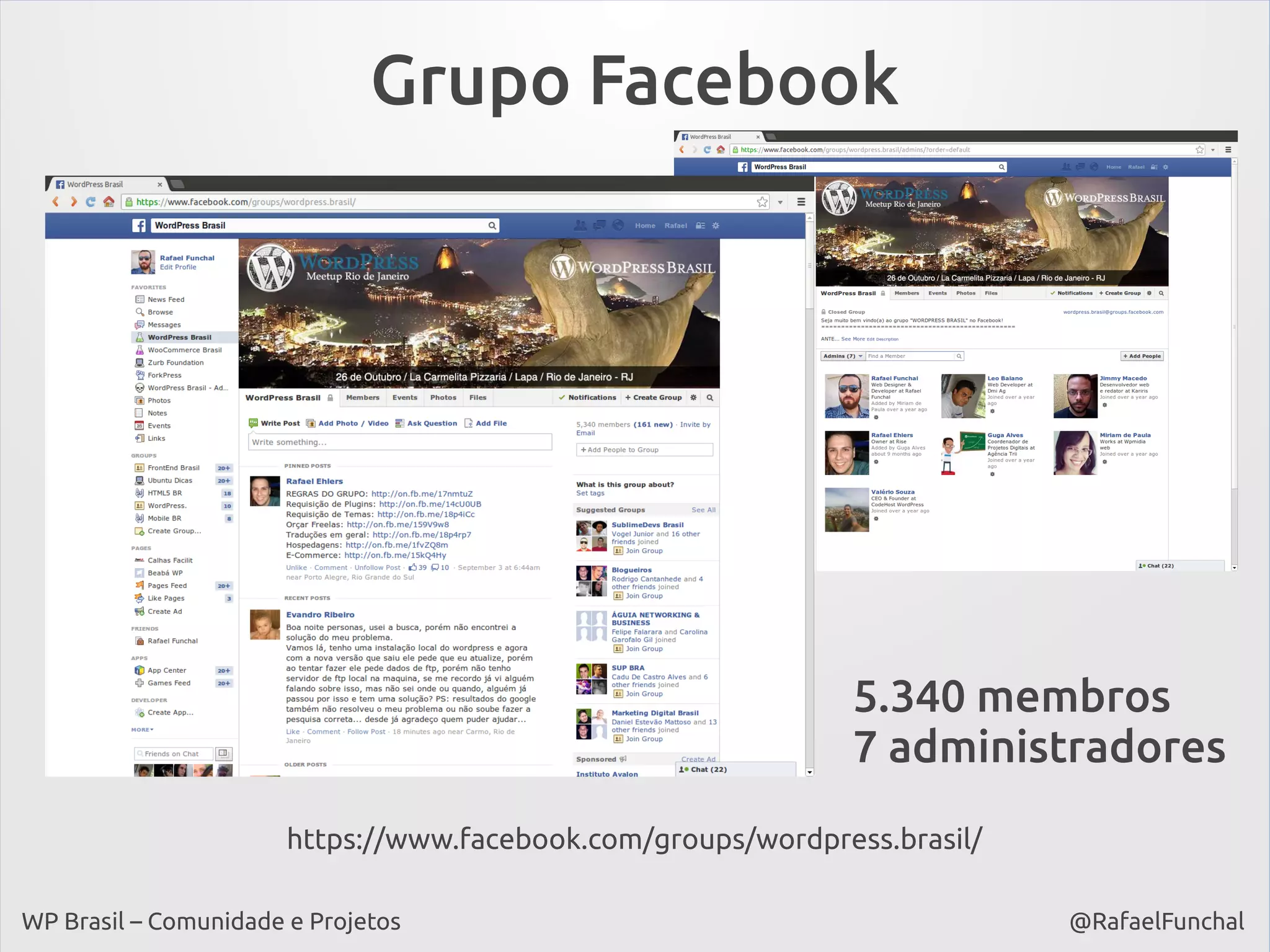The image size is (1270, 952).
Task: Click Add People button in admins window
Action: tap(1142, 356)
